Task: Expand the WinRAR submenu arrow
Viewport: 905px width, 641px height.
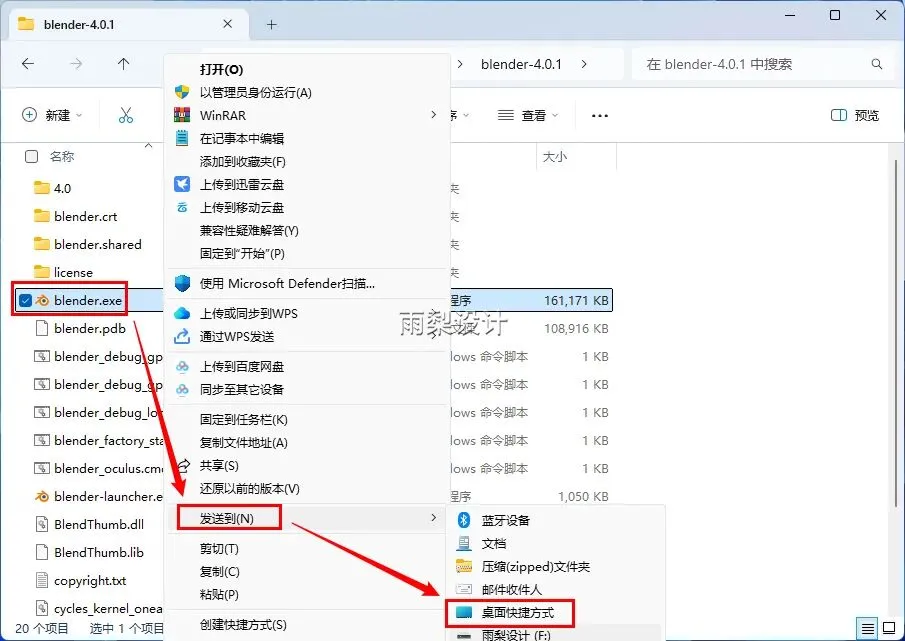Action: [433, 115]
